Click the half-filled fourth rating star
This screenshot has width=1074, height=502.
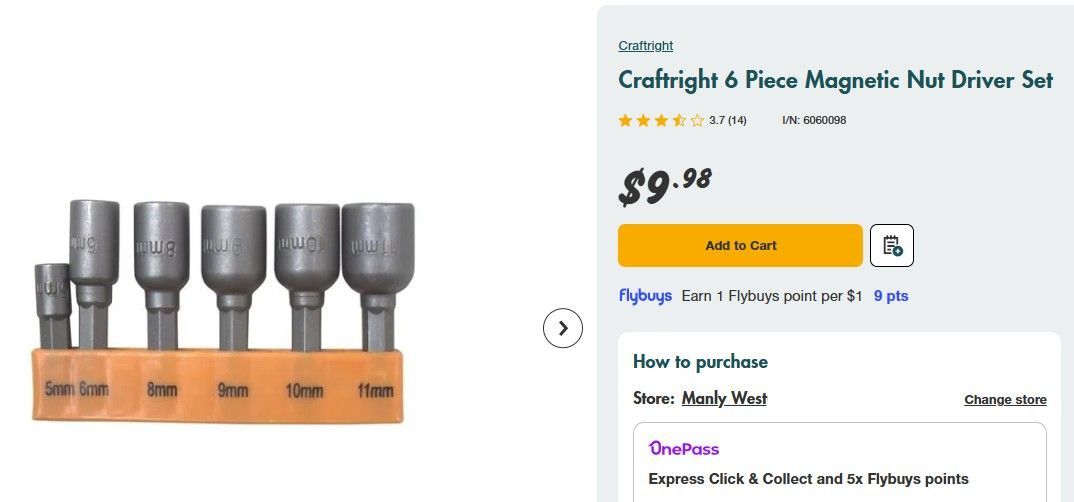[x=680, y=121]
